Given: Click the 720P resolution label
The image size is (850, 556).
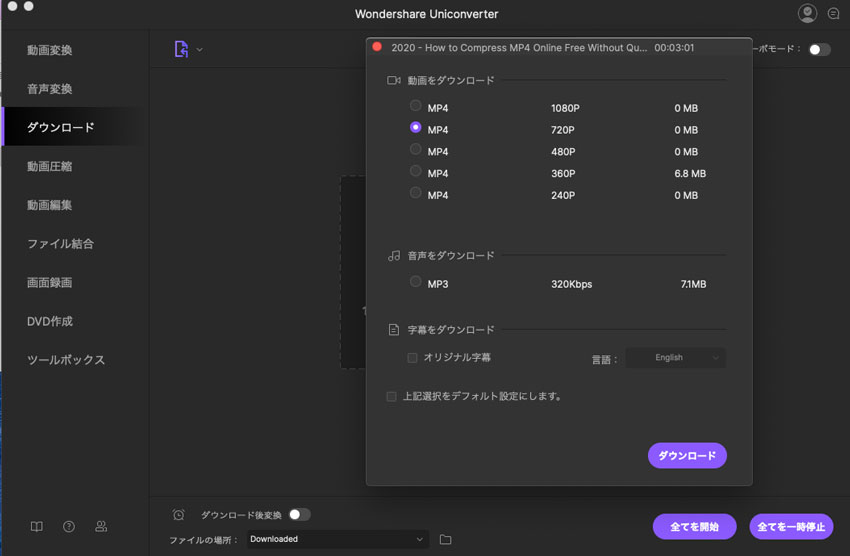Looking at the screenshot, I should pyautogui.click(x=563, y=130).
